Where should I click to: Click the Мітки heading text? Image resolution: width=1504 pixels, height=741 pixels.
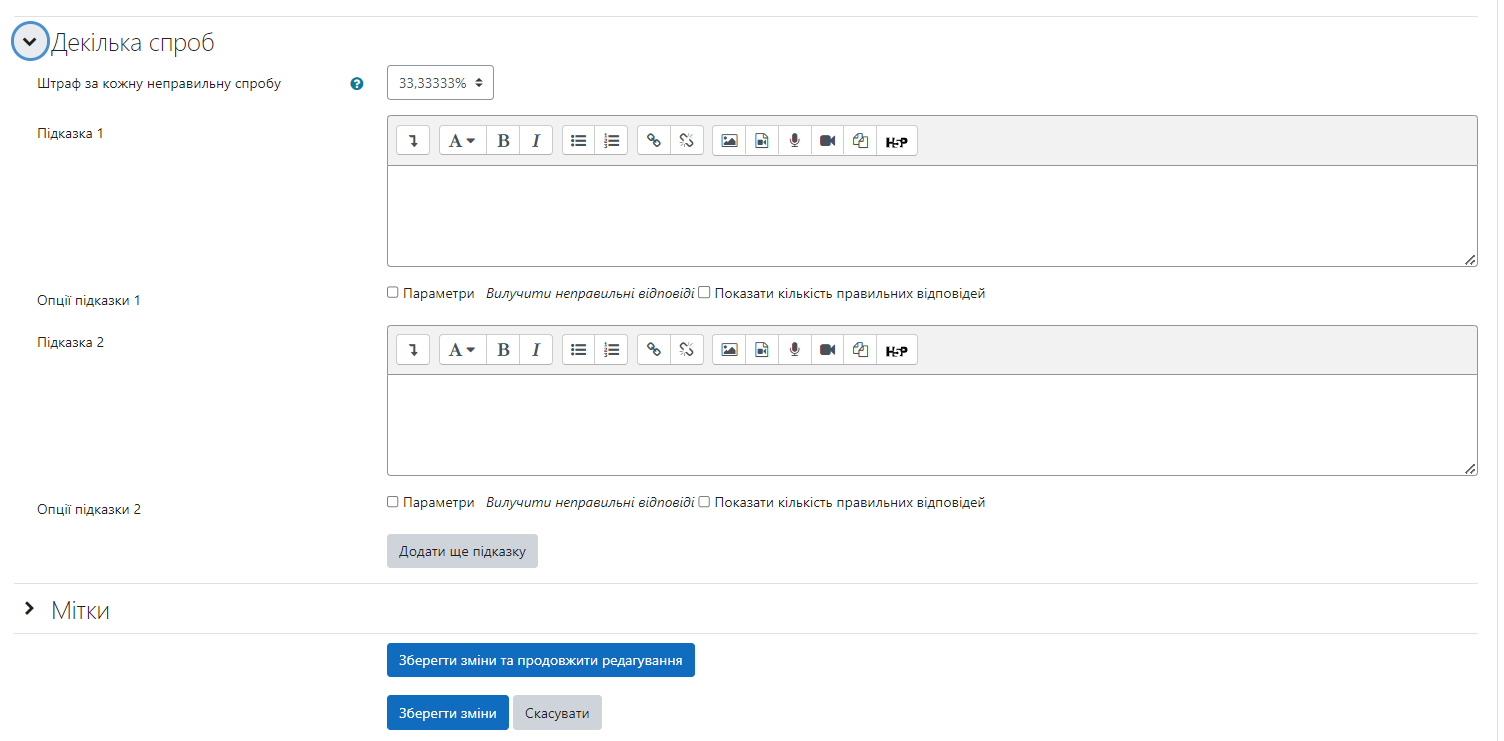pos(80,610)
